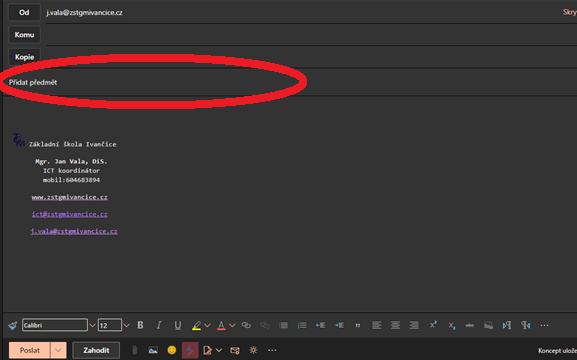The width and height of the screenshot is (577, 360).
Task: Center align the text
Action: [x=395, y=325]
